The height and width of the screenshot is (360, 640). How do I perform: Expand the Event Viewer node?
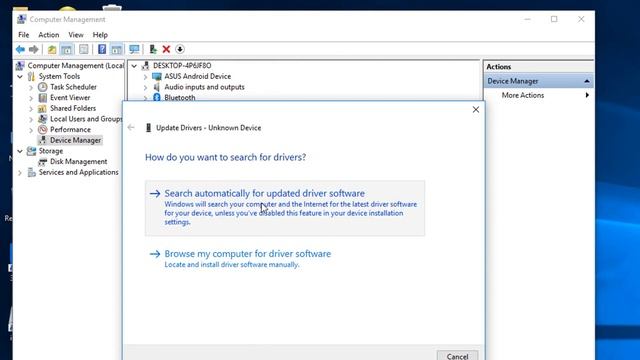pos(31,98)
